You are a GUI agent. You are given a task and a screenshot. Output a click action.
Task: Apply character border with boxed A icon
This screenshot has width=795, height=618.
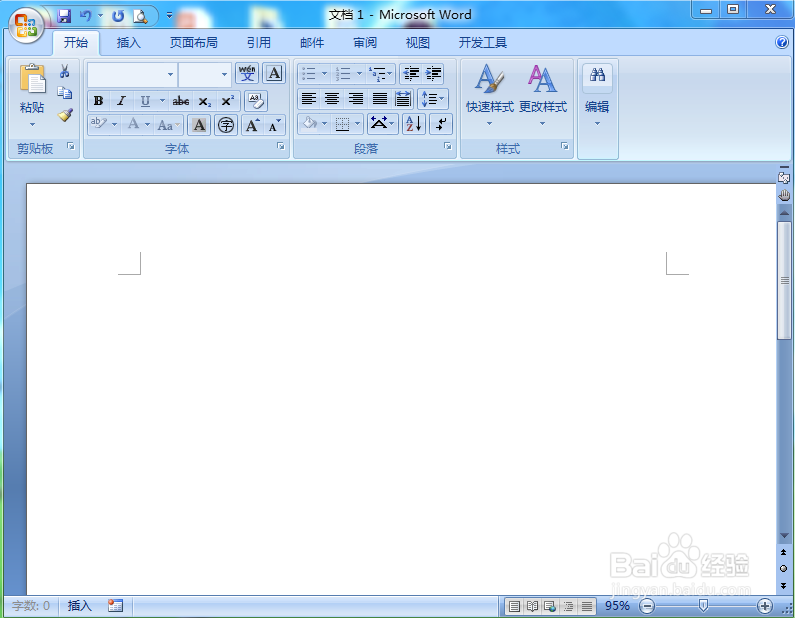(274, 73)
